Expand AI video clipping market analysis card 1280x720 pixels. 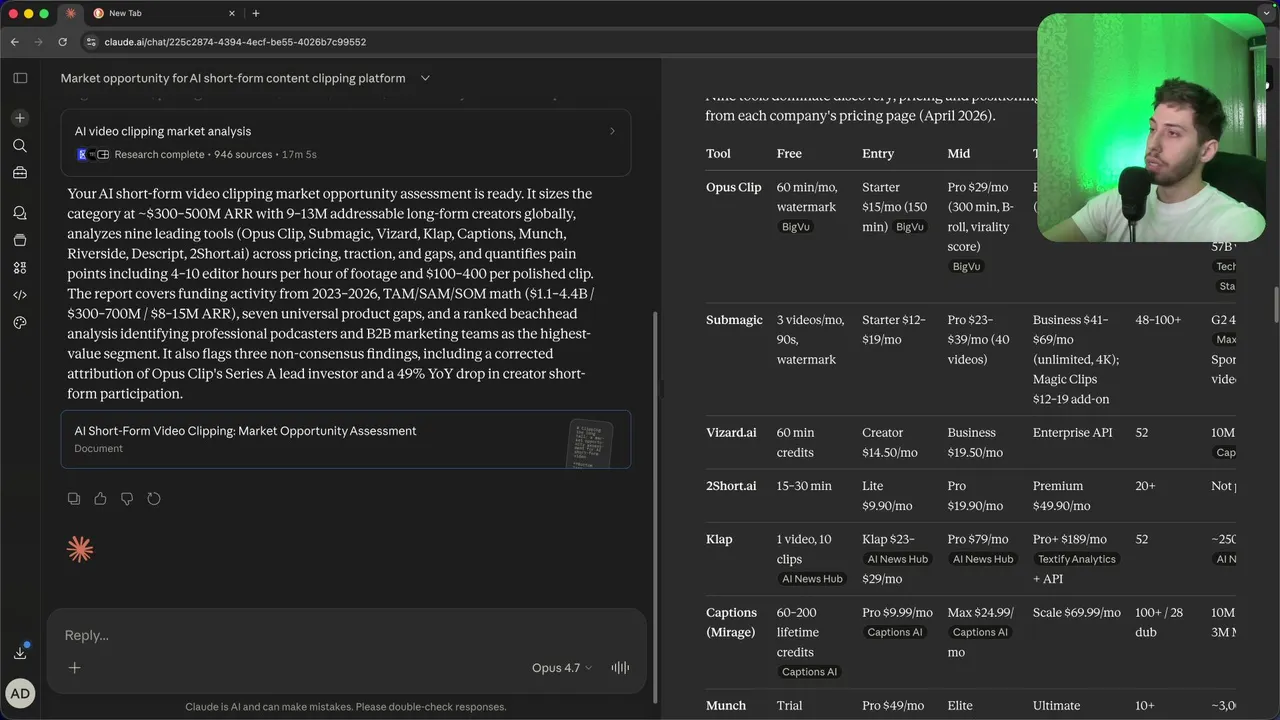click(x=612, y=131)
